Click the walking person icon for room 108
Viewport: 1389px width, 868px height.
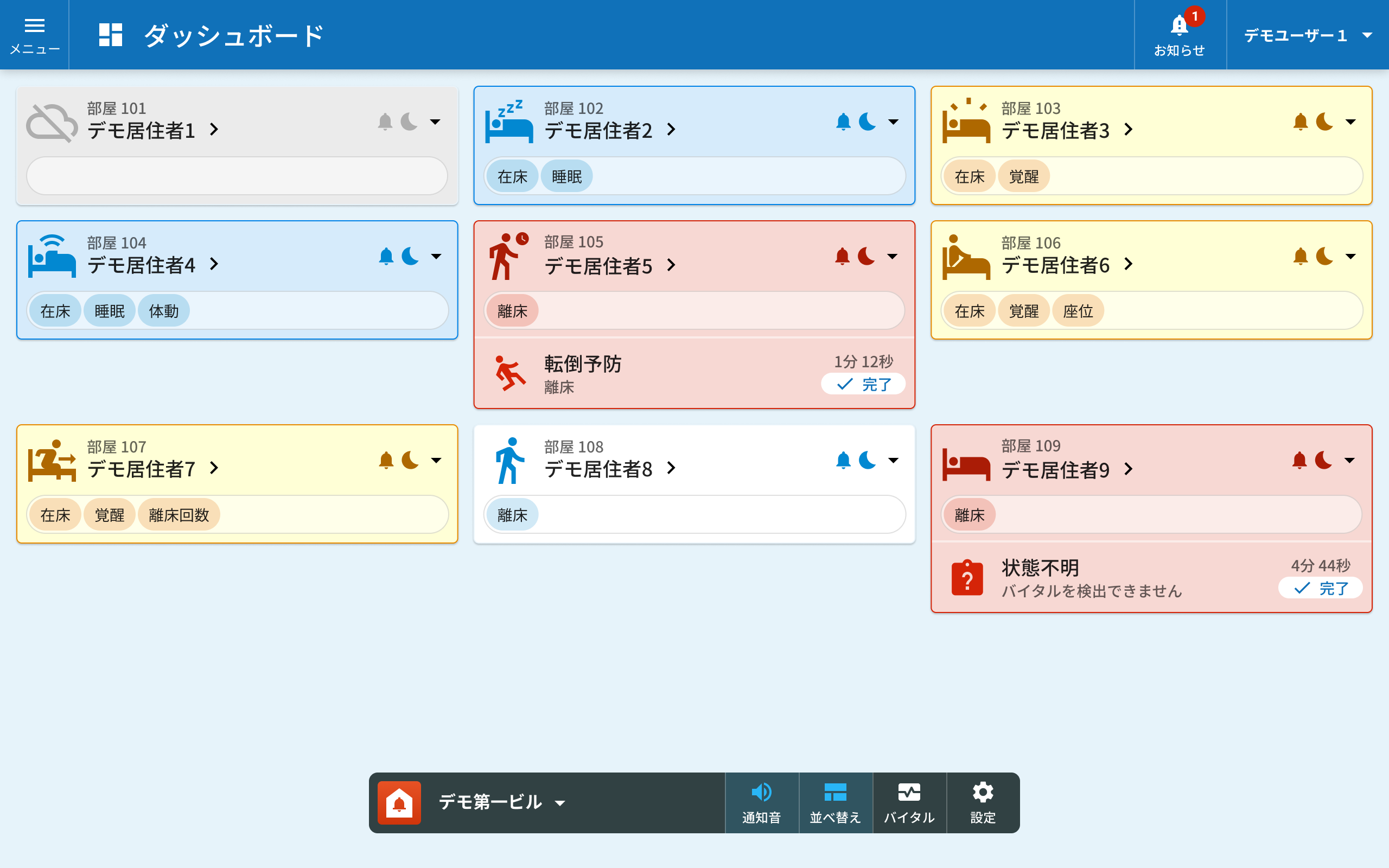(x=508, y=461)
